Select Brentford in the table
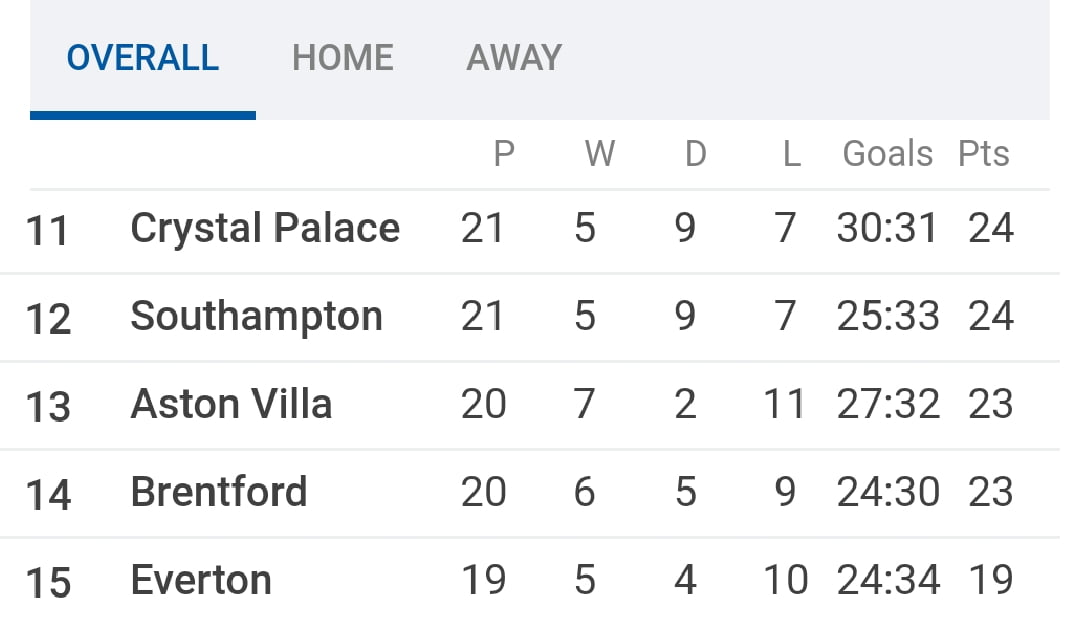 (x=218, y=493)
